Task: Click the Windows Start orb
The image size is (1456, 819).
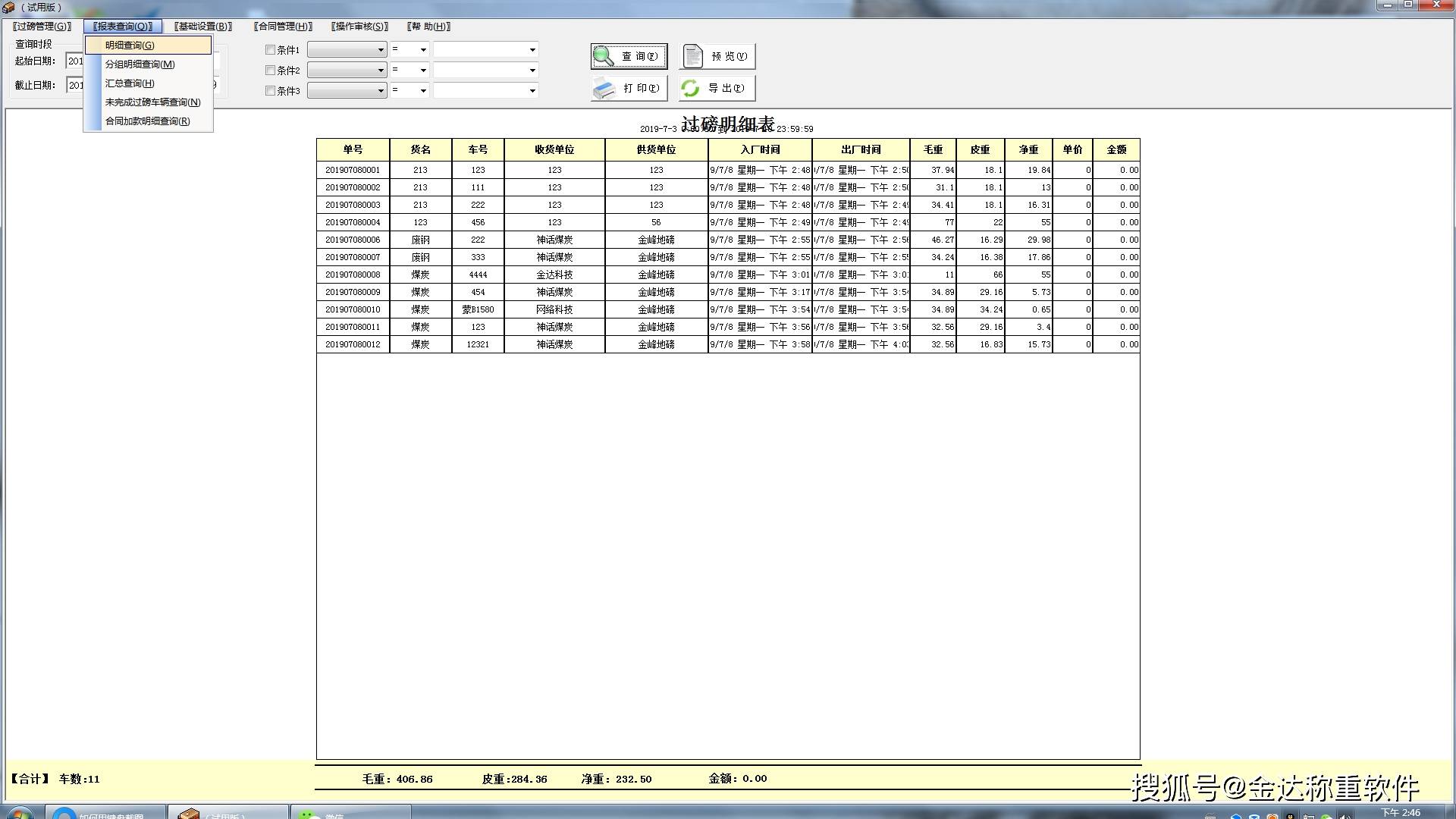Action: coord(18,814)
